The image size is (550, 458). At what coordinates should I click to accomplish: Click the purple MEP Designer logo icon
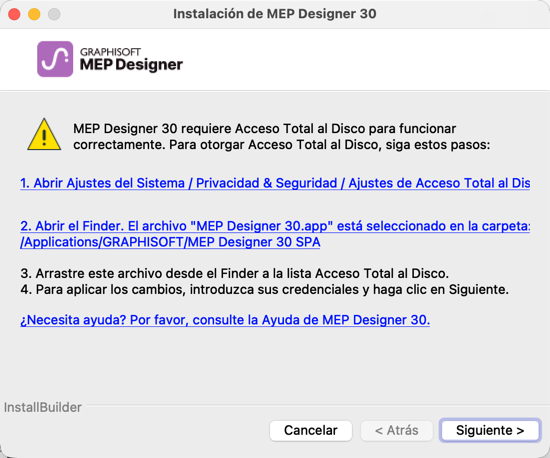[x=55, y=59]
